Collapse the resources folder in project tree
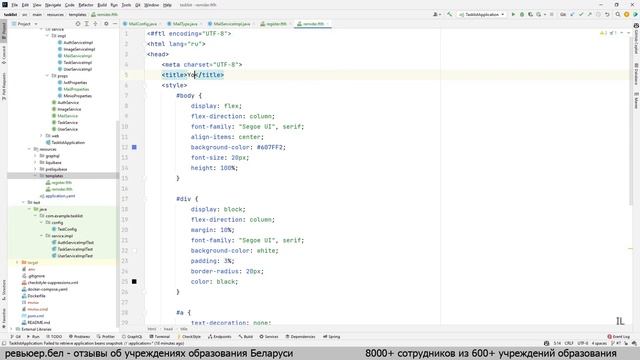Viewport: 640px width, 360px height. click(x=29, y=149)
